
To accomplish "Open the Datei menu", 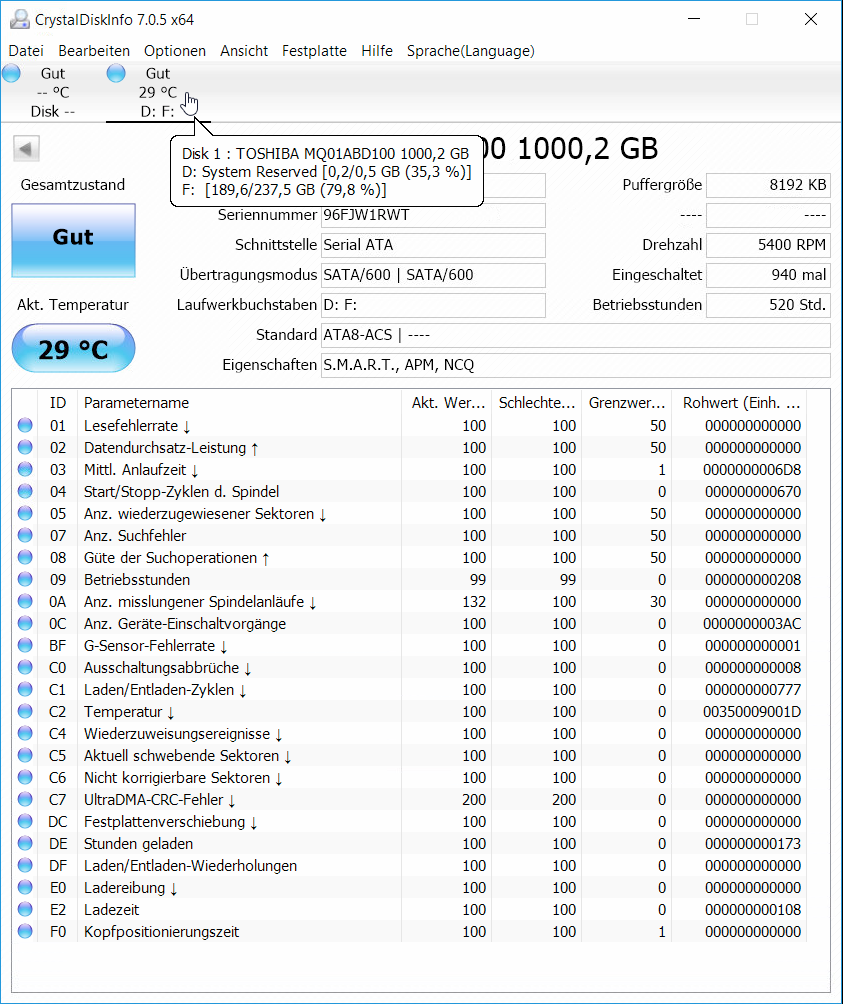I will click(26, 51).
